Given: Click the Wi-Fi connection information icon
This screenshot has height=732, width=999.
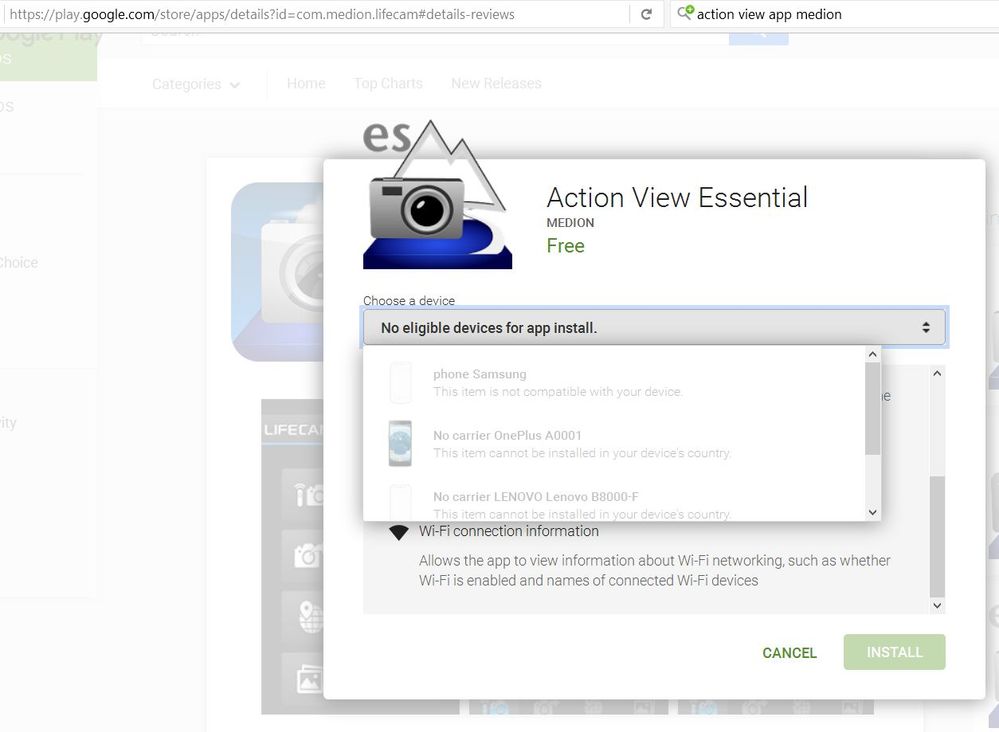Looking at the screenshot, I should (x=399, y=532).
